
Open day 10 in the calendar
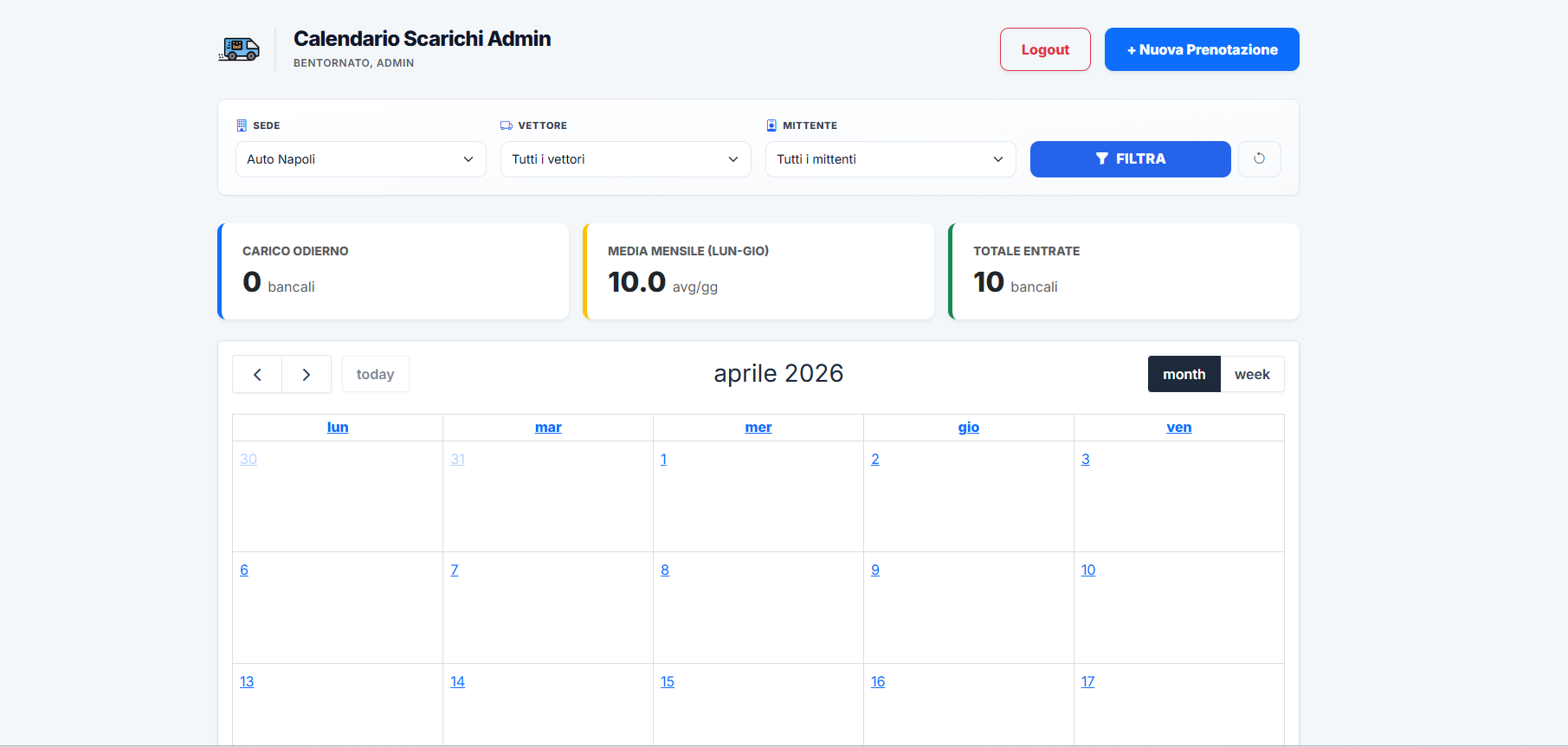click(x=1088, y=570)
